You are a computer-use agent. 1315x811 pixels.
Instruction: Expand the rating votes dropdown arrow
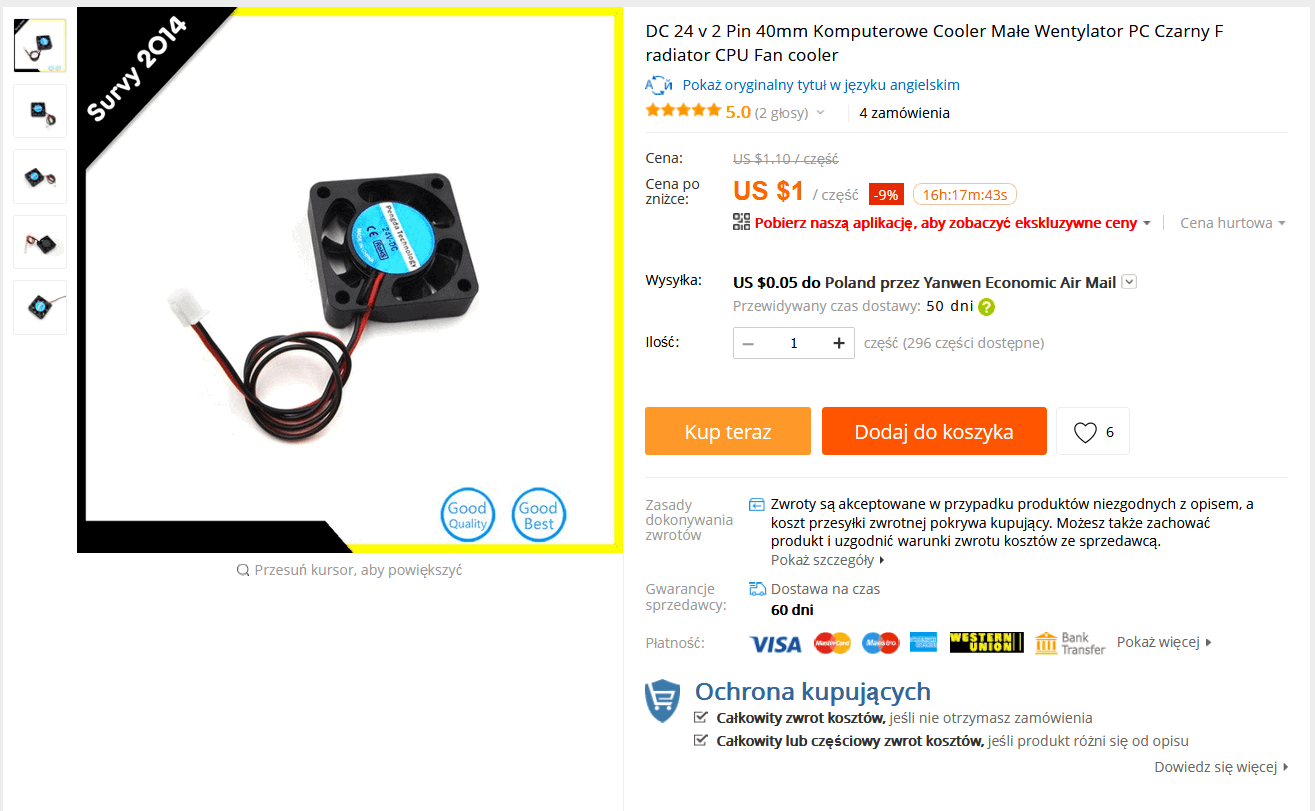point(820,113)
